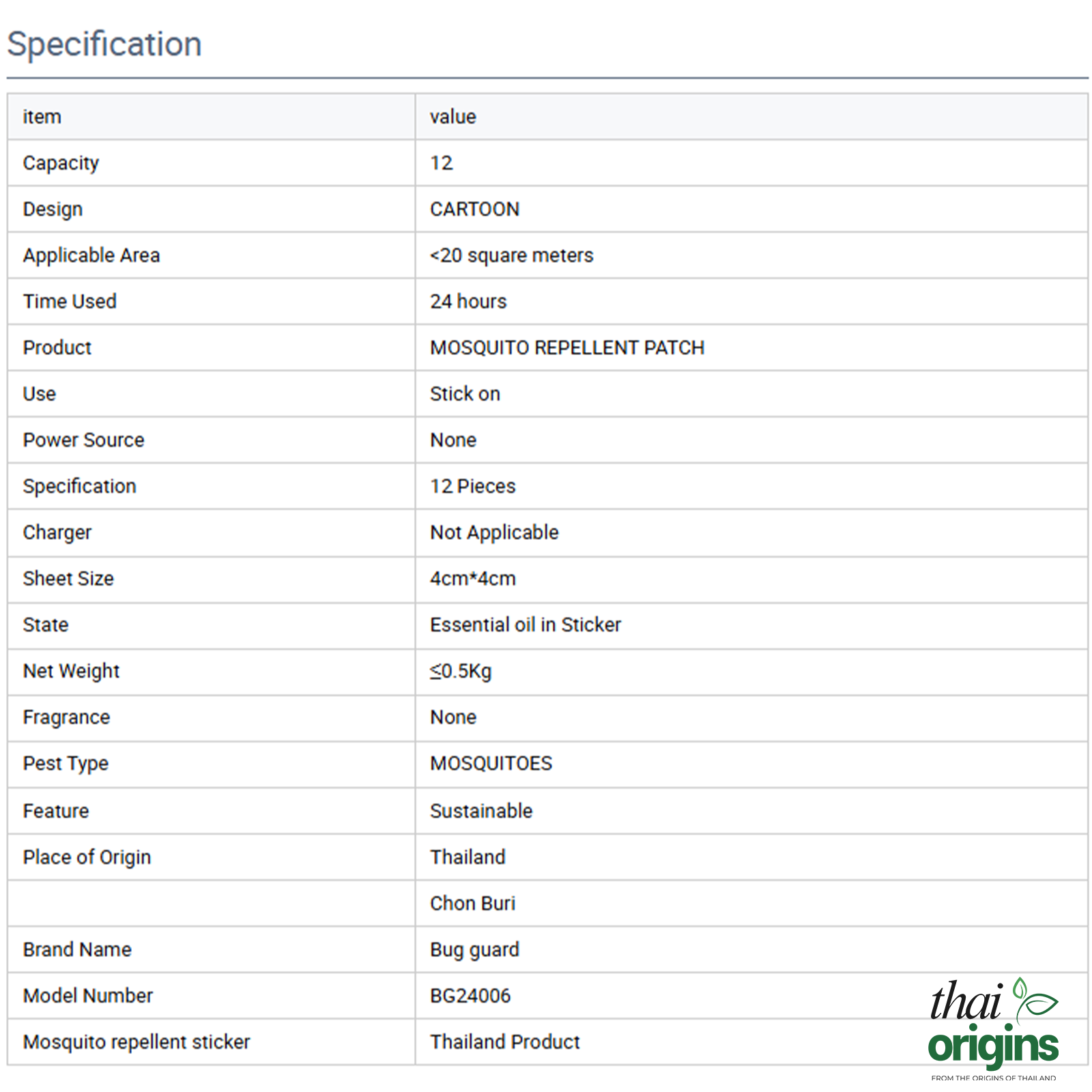Select the 4cm*4cm sheet size value
The height and width of the screenshot is (1092, 1092).
[x=472, y=579]
